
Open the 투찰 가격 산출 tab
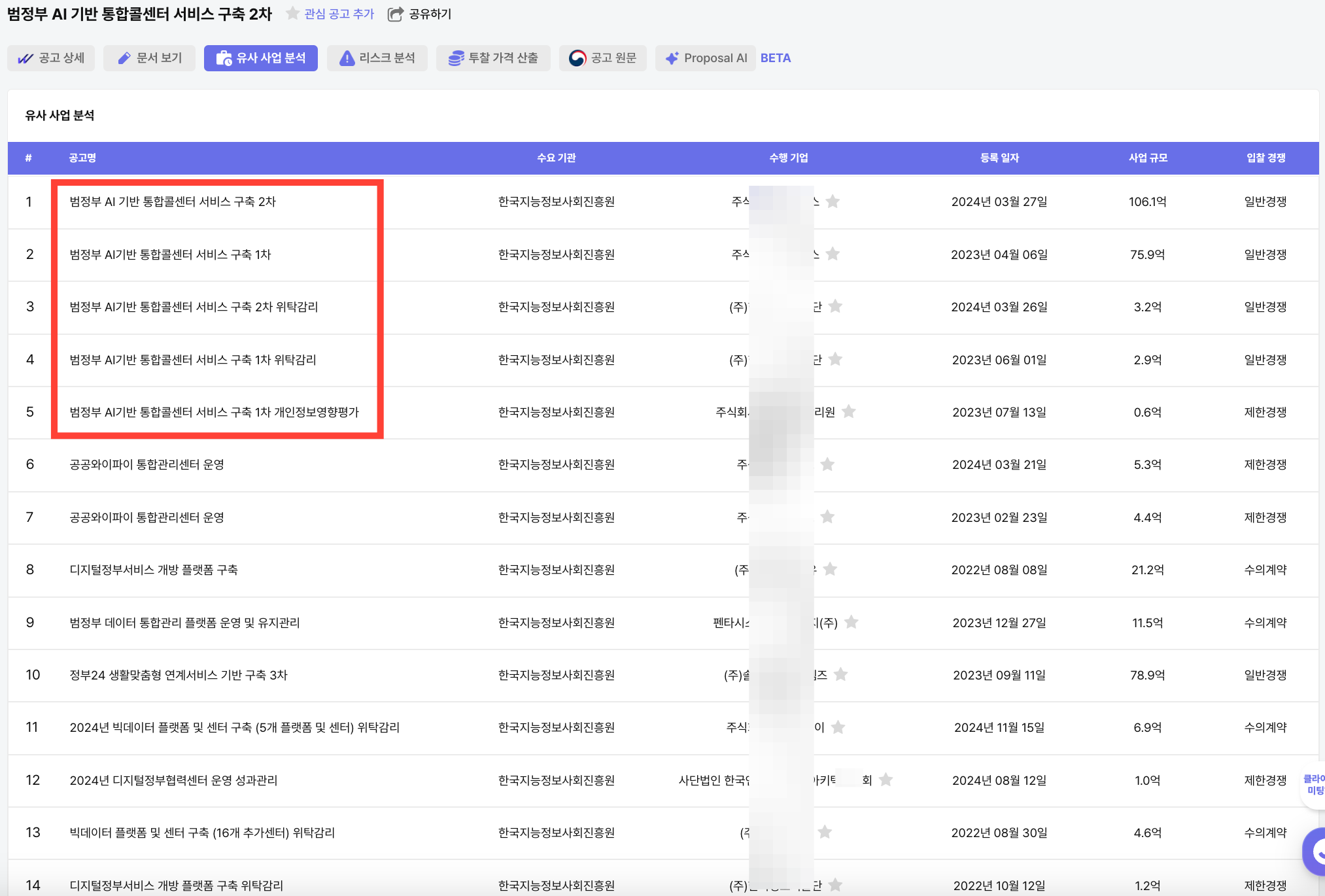pyautogui.click(x=493, y=58)
